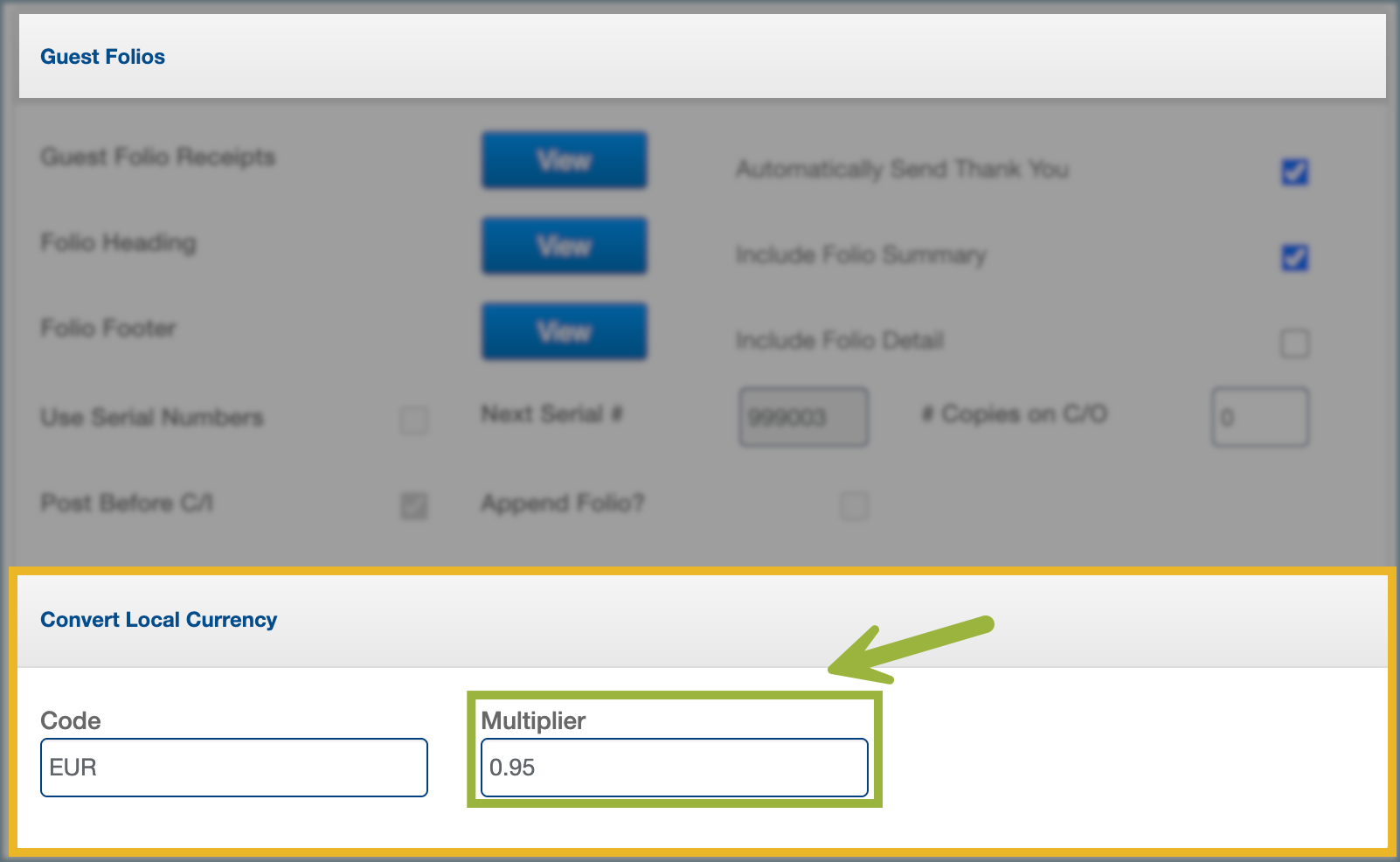1400x862 pixels.
Task: Click the Multiplier label text
Action: (533, 720)
